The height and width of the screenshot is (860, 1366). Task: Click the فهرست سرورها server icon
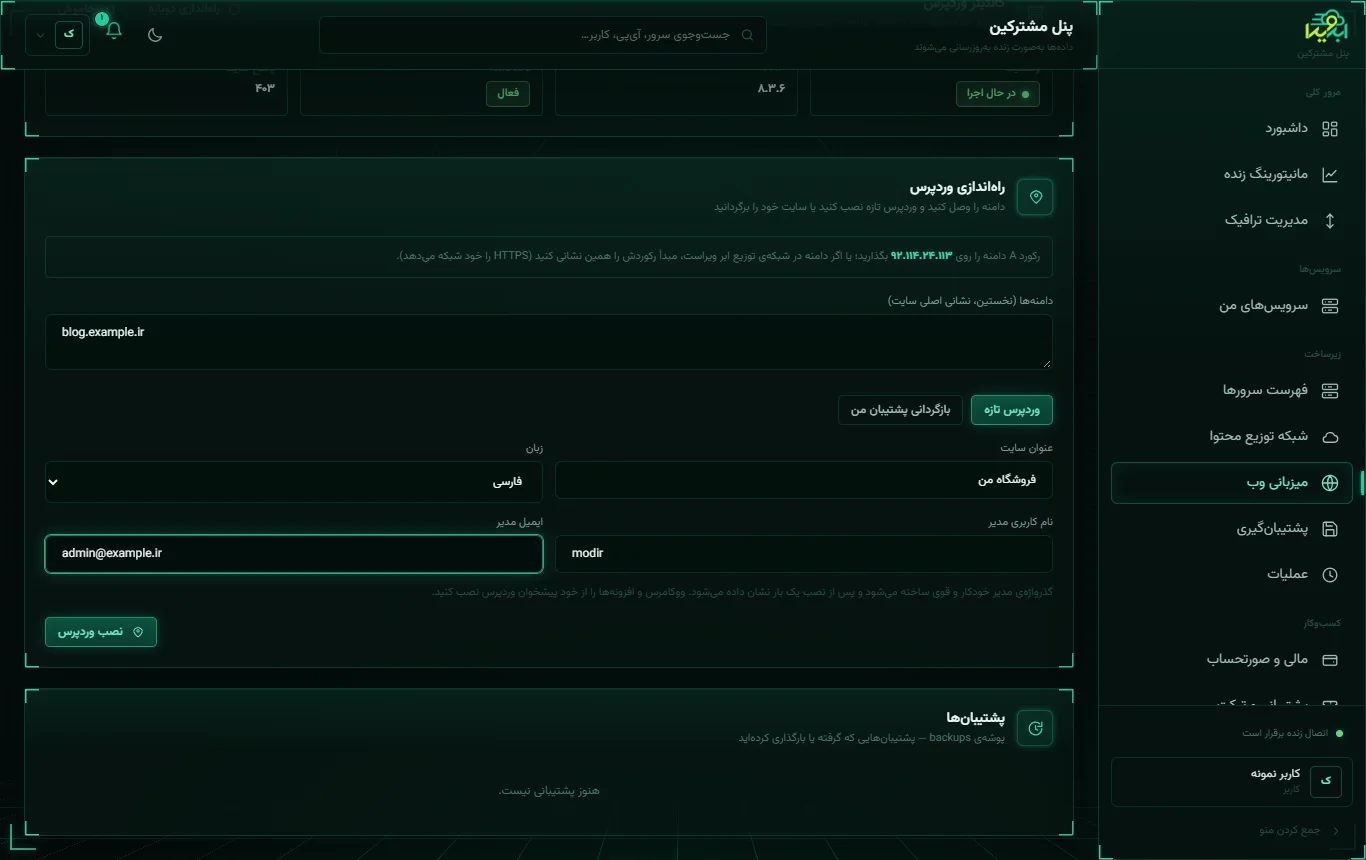click(1329, 390)
